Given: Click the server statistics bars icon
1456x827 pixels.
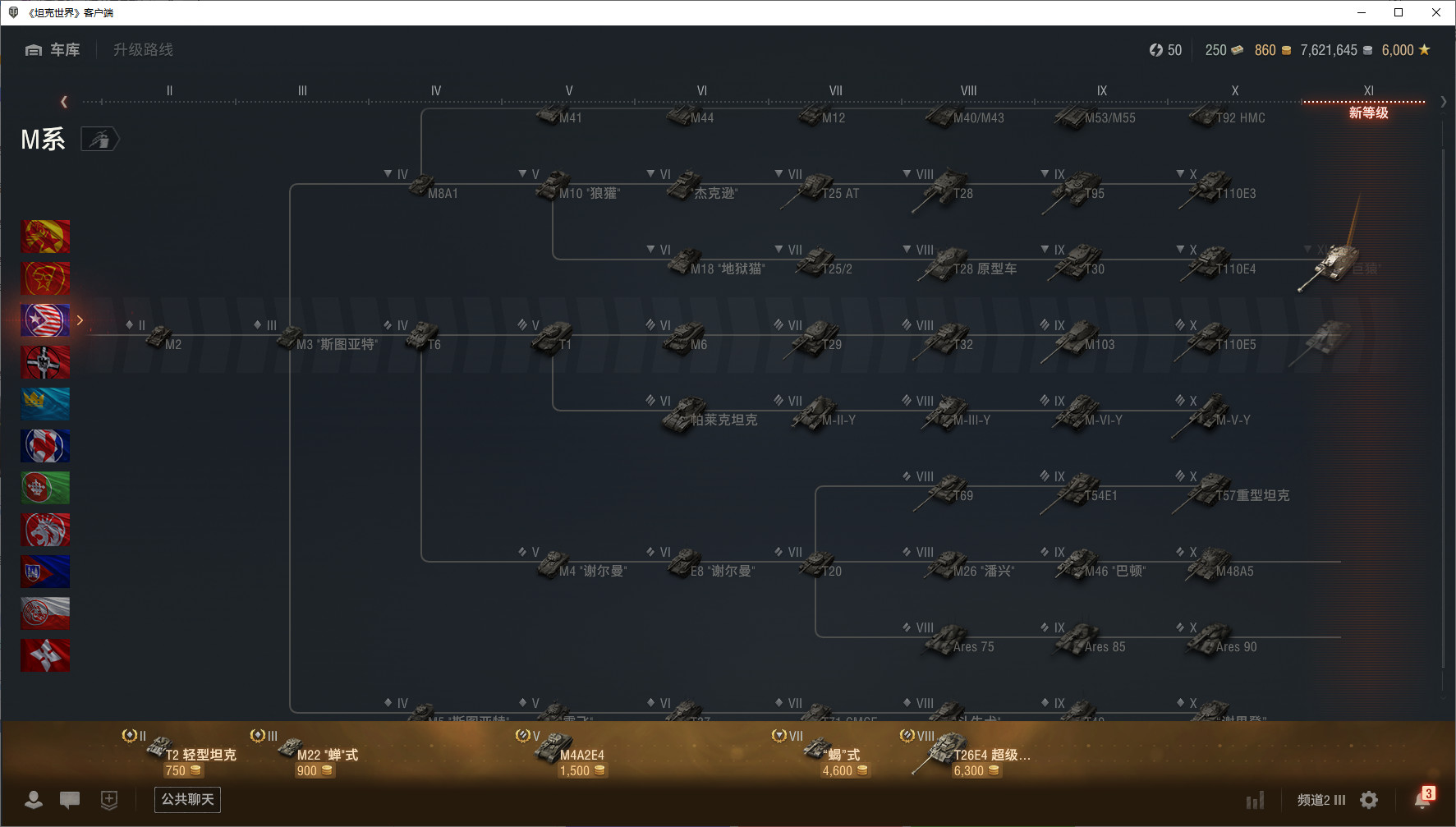Looking at the screenshot, I should (x=1255, y=800).
